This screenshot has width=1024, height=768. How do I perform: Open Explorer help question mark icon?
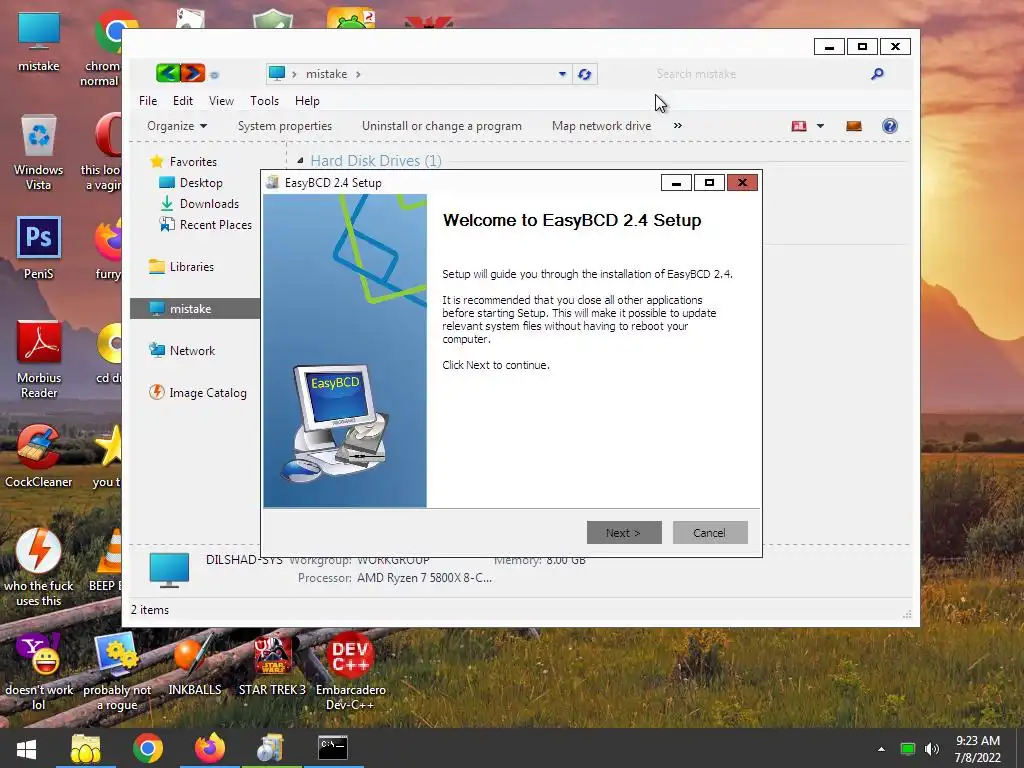point(889,126)
